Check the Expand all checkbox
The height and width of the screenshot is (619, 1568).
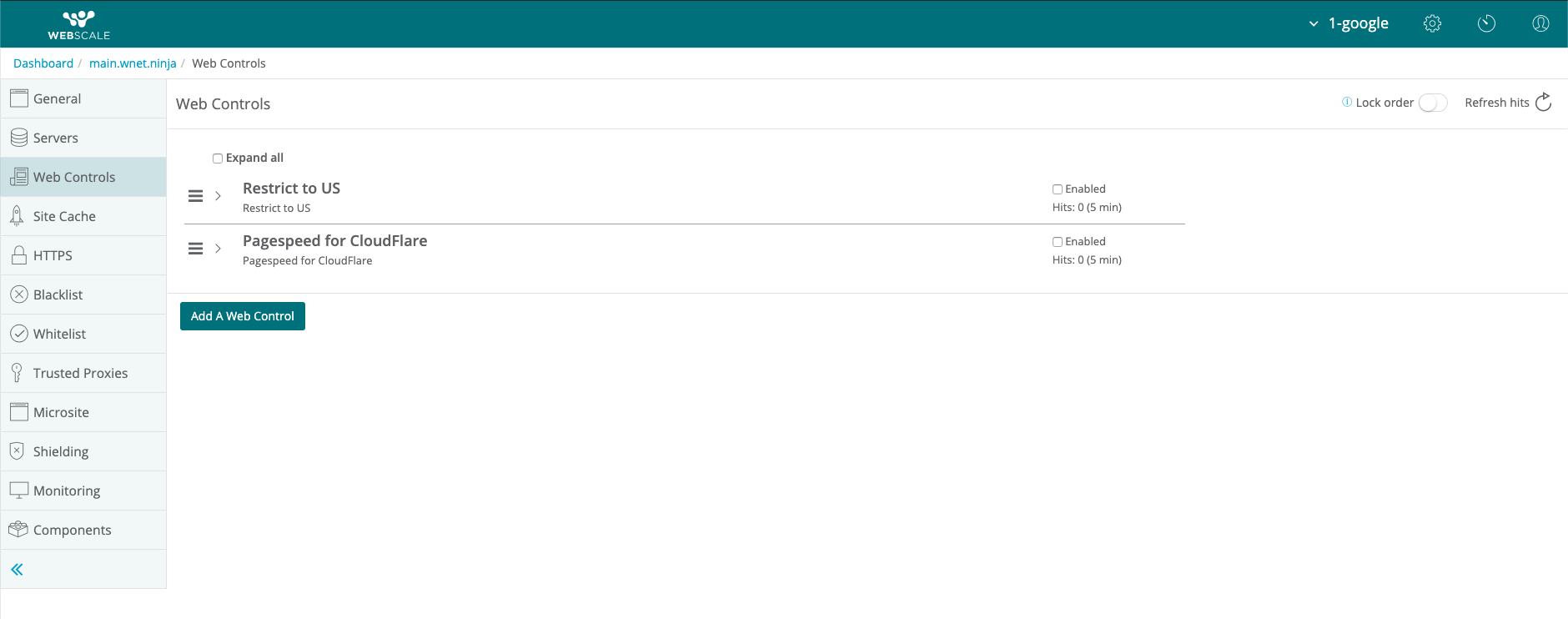tap(218, 159)
